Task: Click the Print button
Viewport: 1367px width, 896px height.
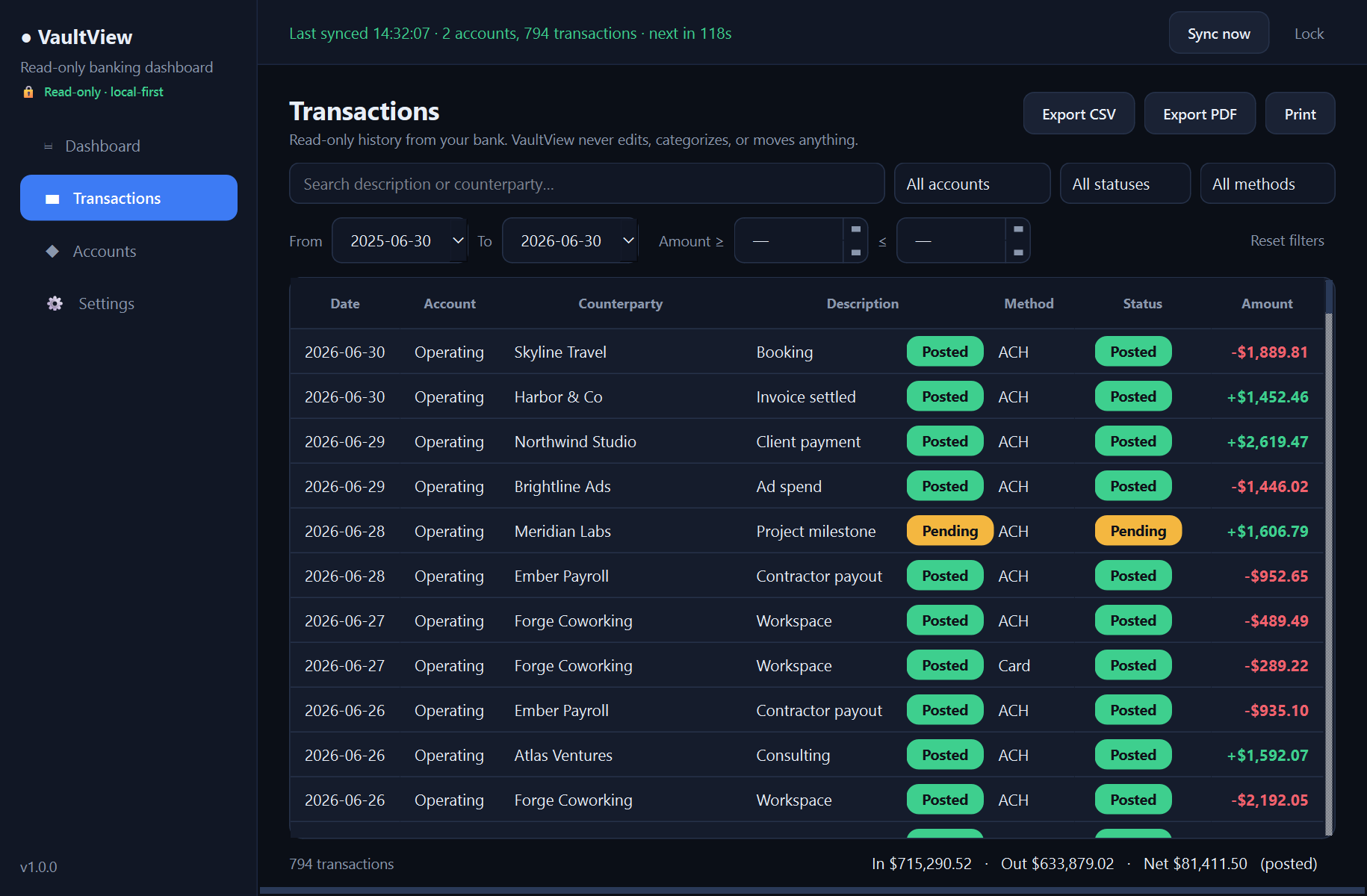Action: tap(1300, 113)
